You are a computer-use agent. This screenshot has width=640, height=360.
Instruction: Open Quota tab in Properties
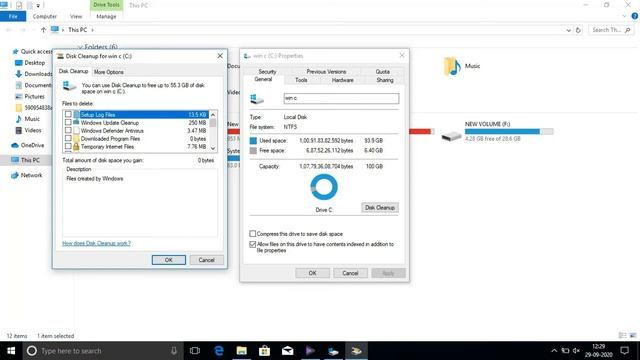[382, 71]
